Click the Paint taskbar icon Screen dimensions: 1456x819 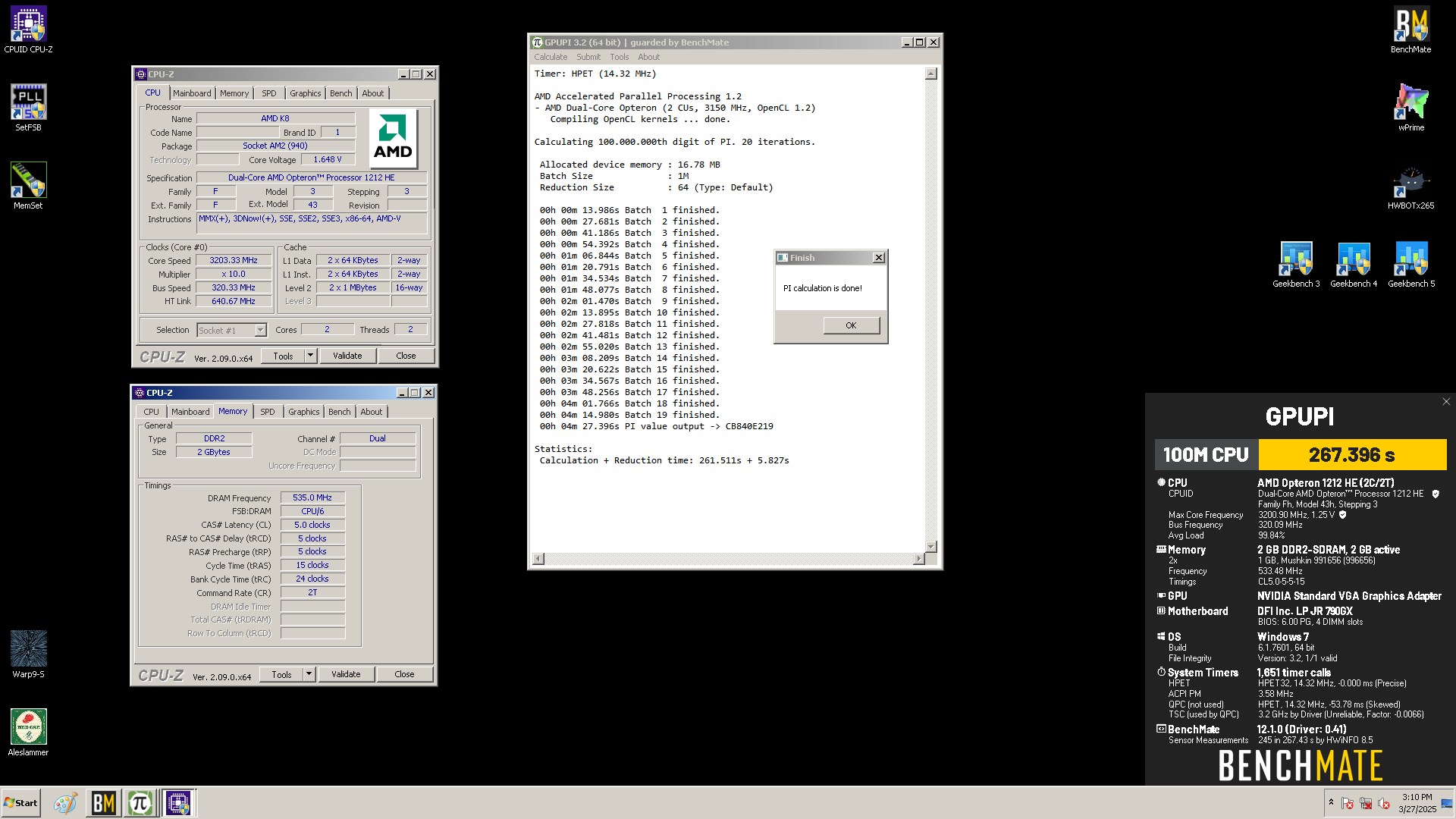(65, 803)
